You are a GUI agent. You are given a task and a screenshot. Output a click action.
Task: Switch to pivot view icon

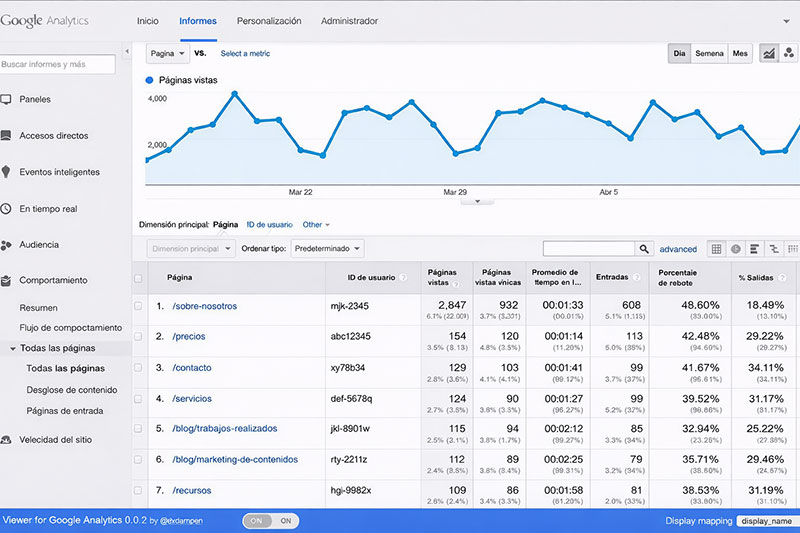pyautogui.click(x=792, y=249)
